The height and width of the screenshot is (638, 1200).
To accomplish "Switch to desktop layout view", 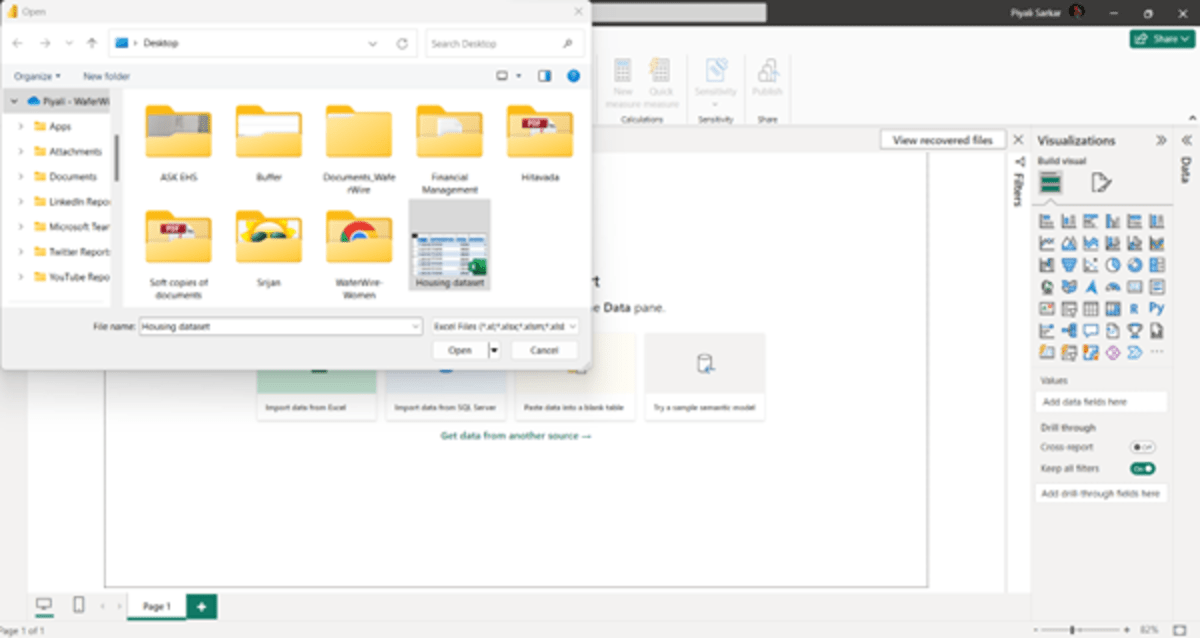I will point(44,605).
